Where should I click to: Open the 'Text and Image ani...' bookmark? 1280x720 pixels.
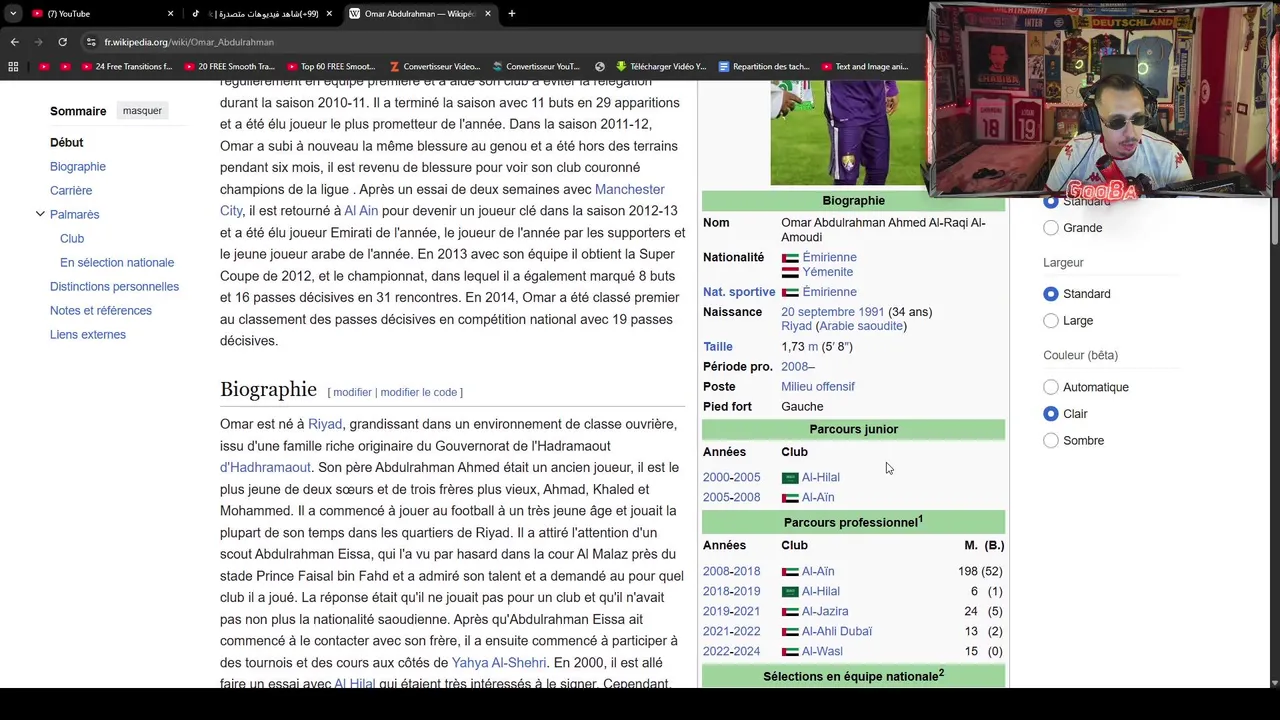coord(865,67)
